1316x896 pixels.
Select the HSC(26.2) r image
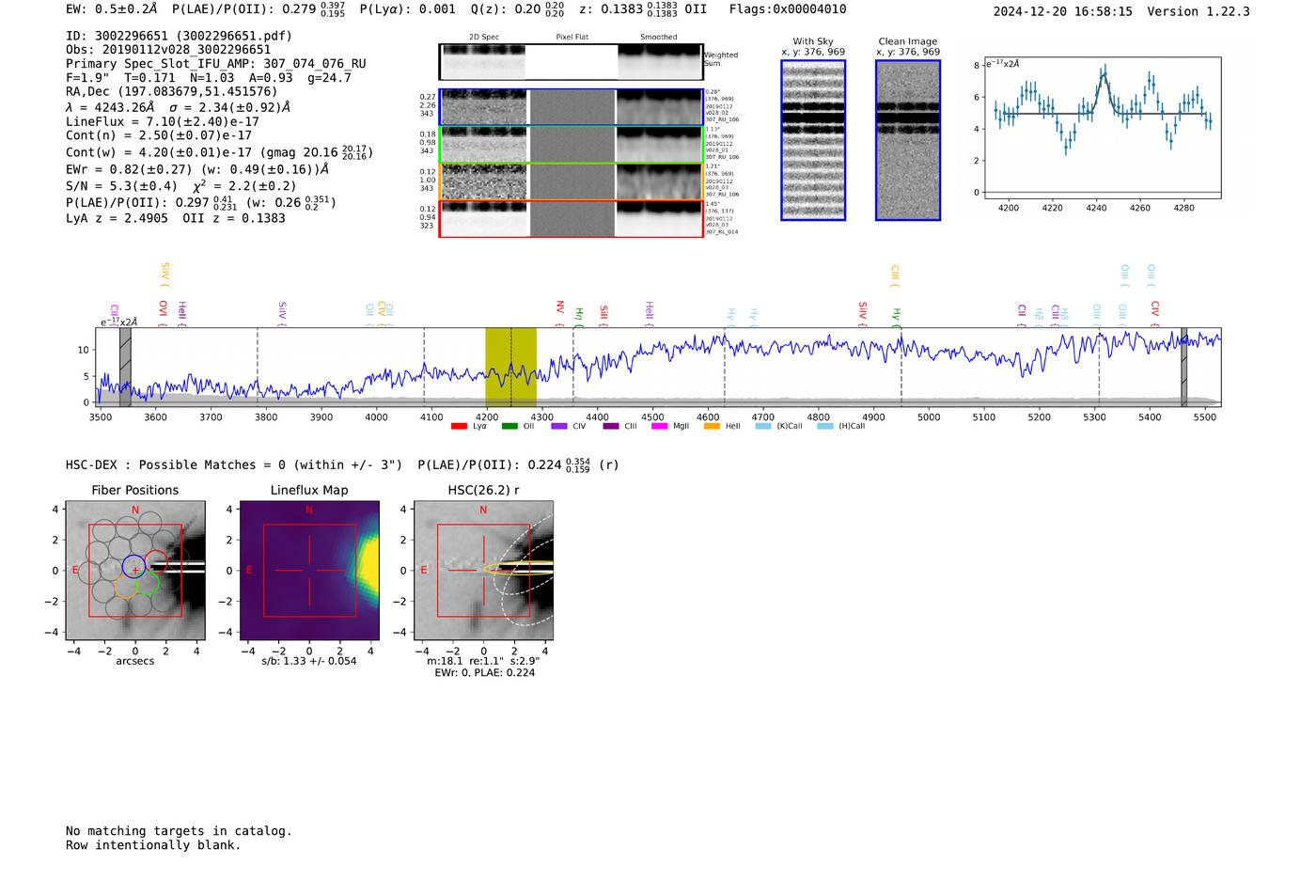(483, 571)
